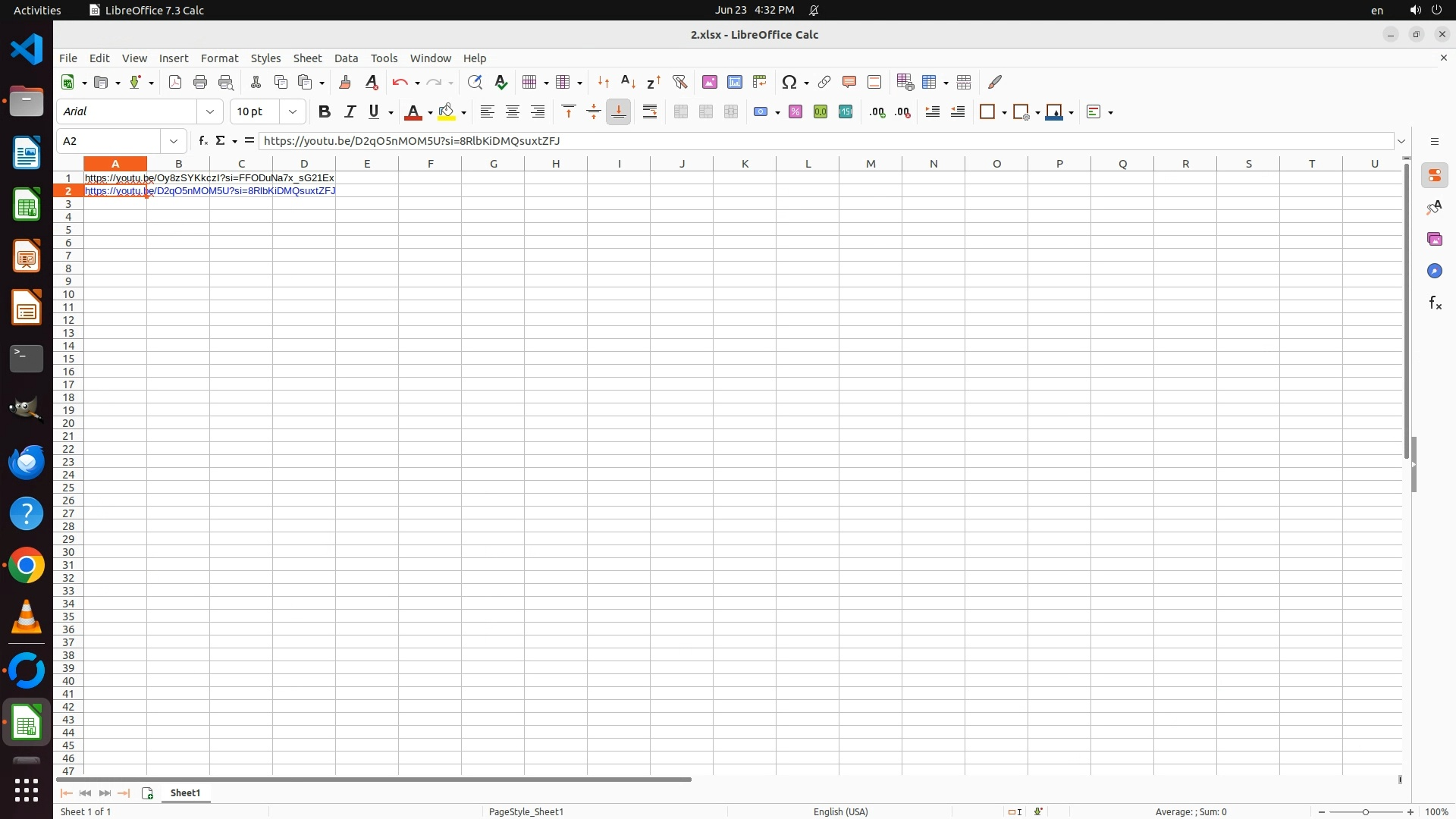Open the sidebar Functions panel

pos(1434,303)
